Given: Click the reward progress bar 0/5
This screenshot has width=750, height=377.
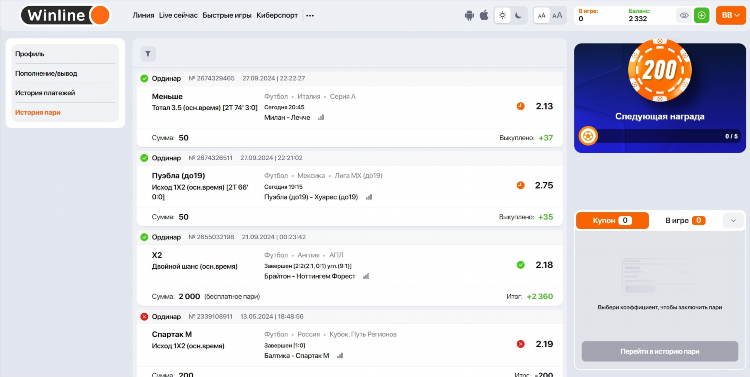Looking at the screenshot, I should pos(660,136).
